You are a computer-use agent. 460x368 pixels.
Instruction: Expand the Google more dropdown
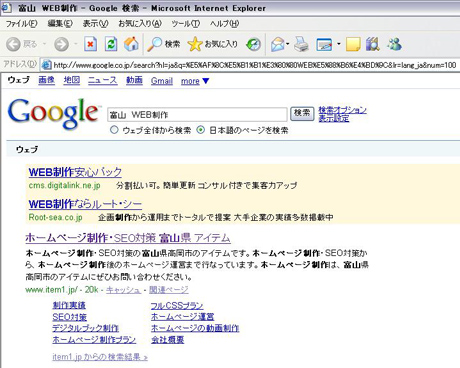click(x=195, y=81)
